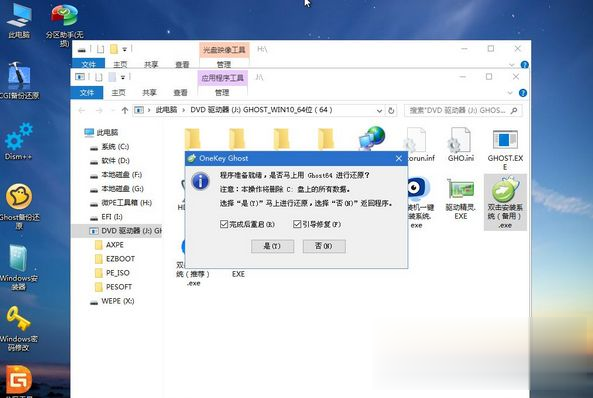Open the 主页 tab in J:\ window
593x398 pixels.
118,93
